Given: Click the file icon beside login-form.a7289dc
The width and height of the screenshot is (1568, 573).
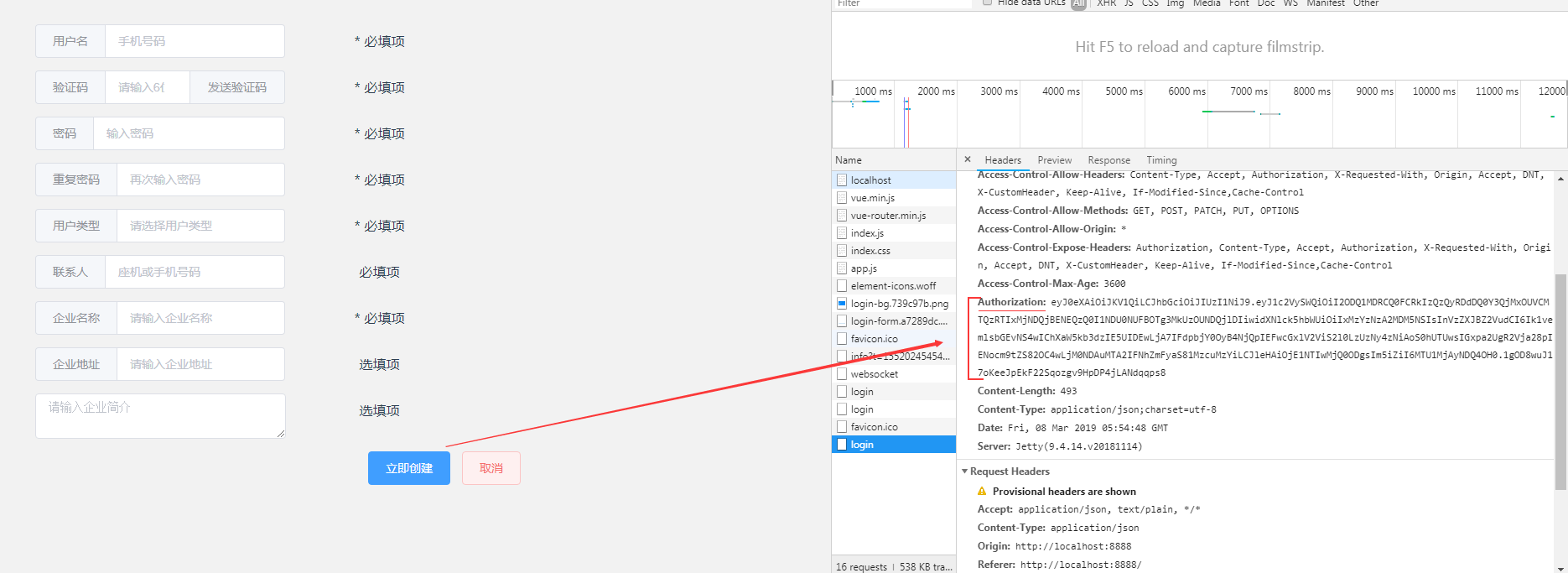Looking at the screenshot, I should [x=842, y=321].
